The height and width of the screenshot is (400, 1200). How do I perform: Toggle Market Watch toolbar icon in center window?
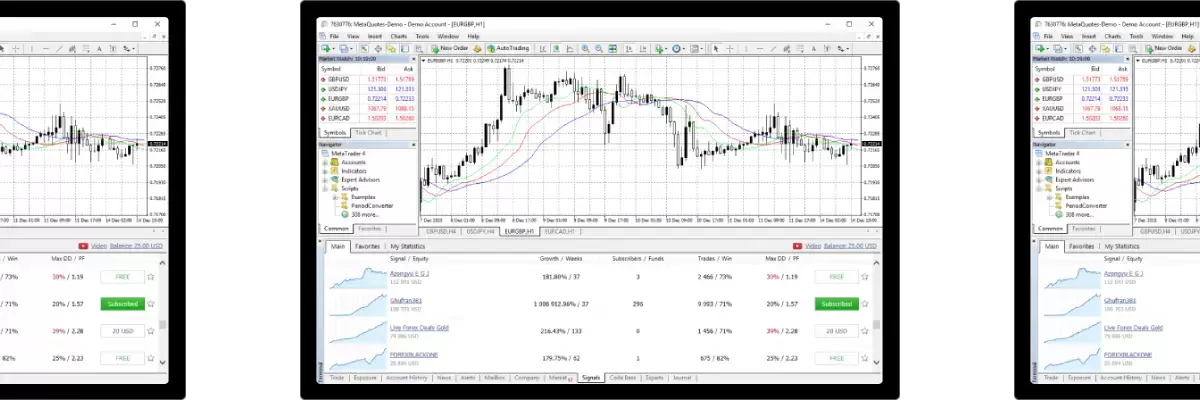pyautogui.click(x=364, y=48)
